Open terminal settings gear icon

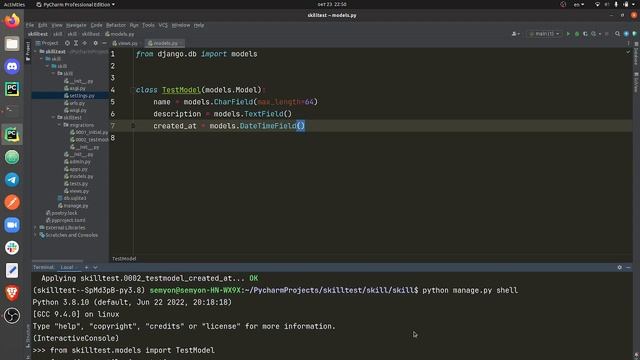(x=620, y=267)
